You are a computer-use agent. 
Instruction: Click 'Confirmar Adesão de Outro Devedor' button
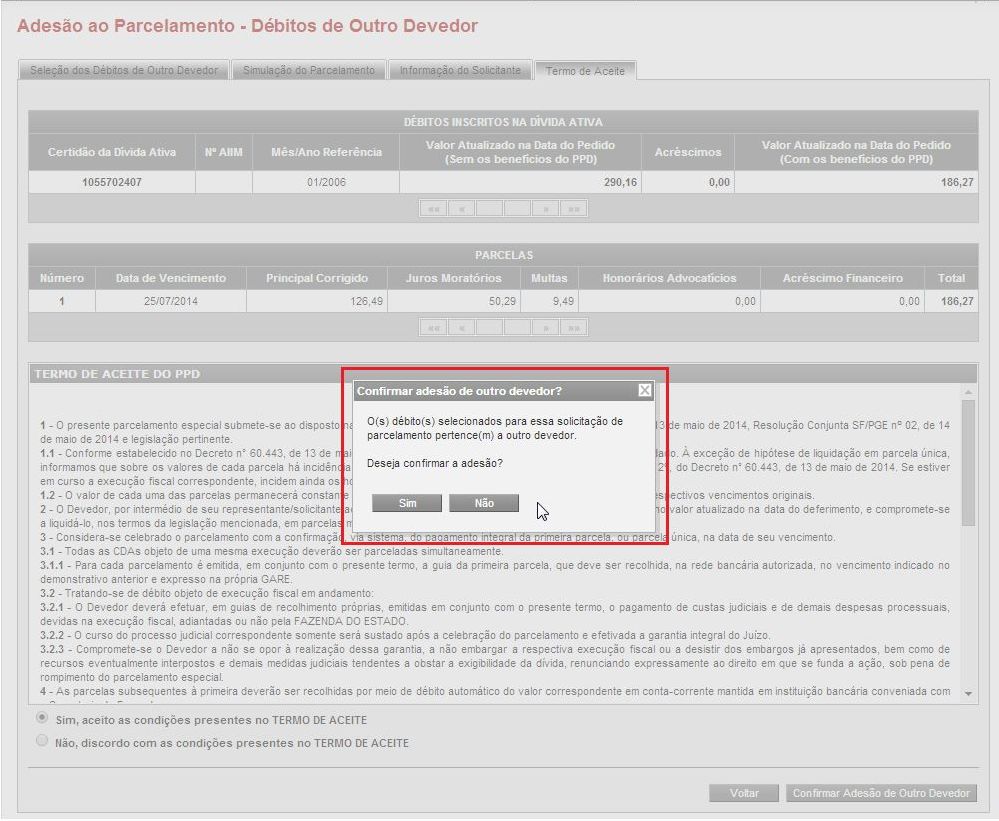(x=881, y=793)
